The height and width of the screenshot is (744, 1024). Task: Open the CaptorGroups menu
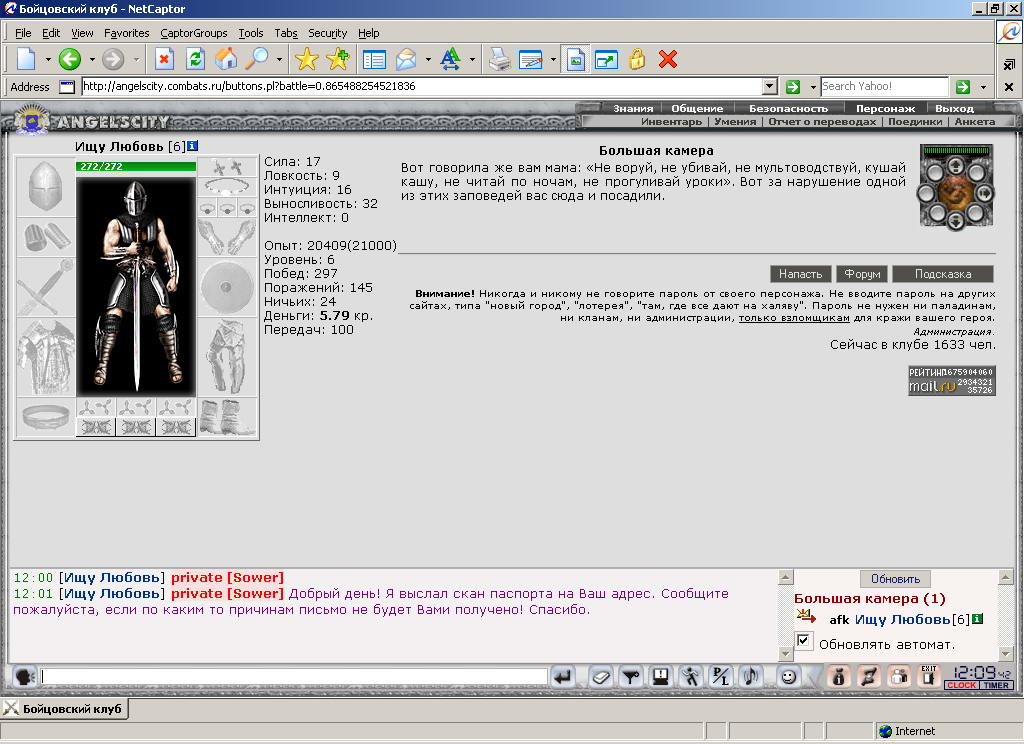(x=194, y=33)
